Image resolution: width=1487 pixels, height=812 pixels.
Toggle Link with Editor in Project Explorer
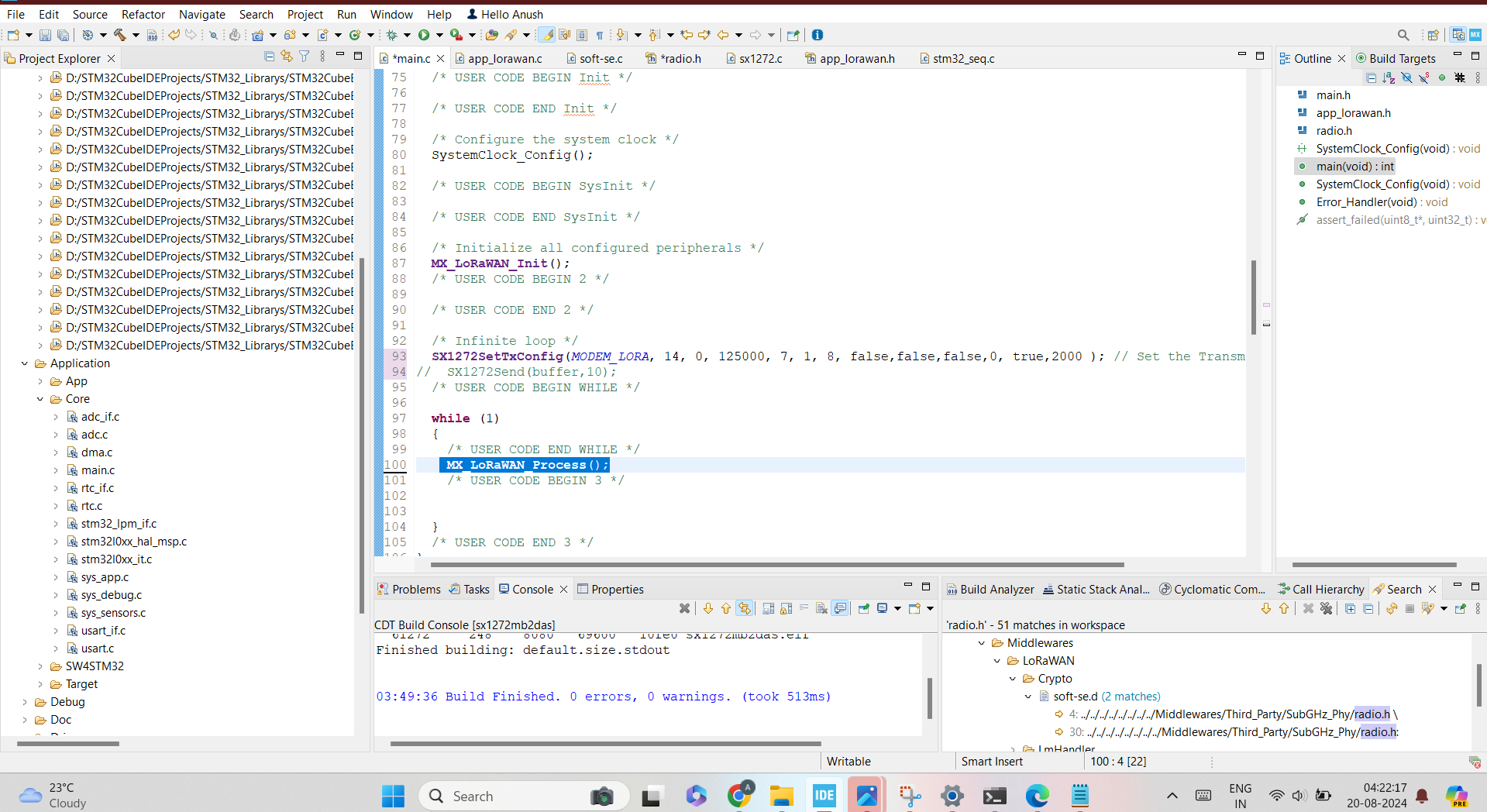pyautogui.click(x=287, y=57)
